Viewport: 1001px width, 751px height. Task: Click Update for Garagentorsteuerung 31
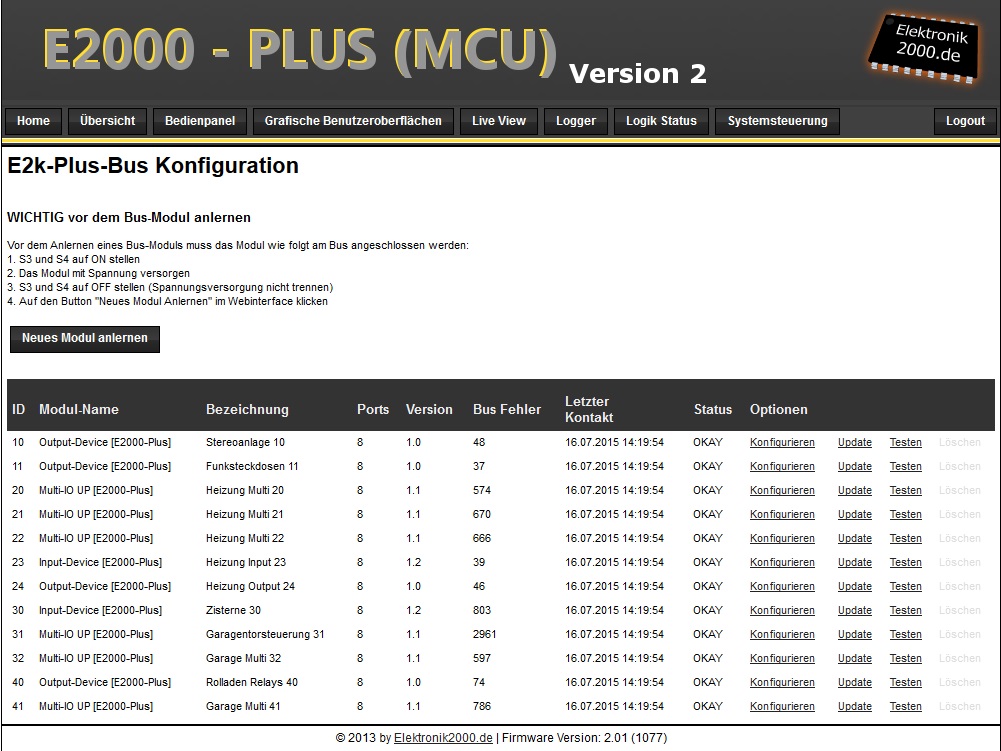tap(854, 634)
